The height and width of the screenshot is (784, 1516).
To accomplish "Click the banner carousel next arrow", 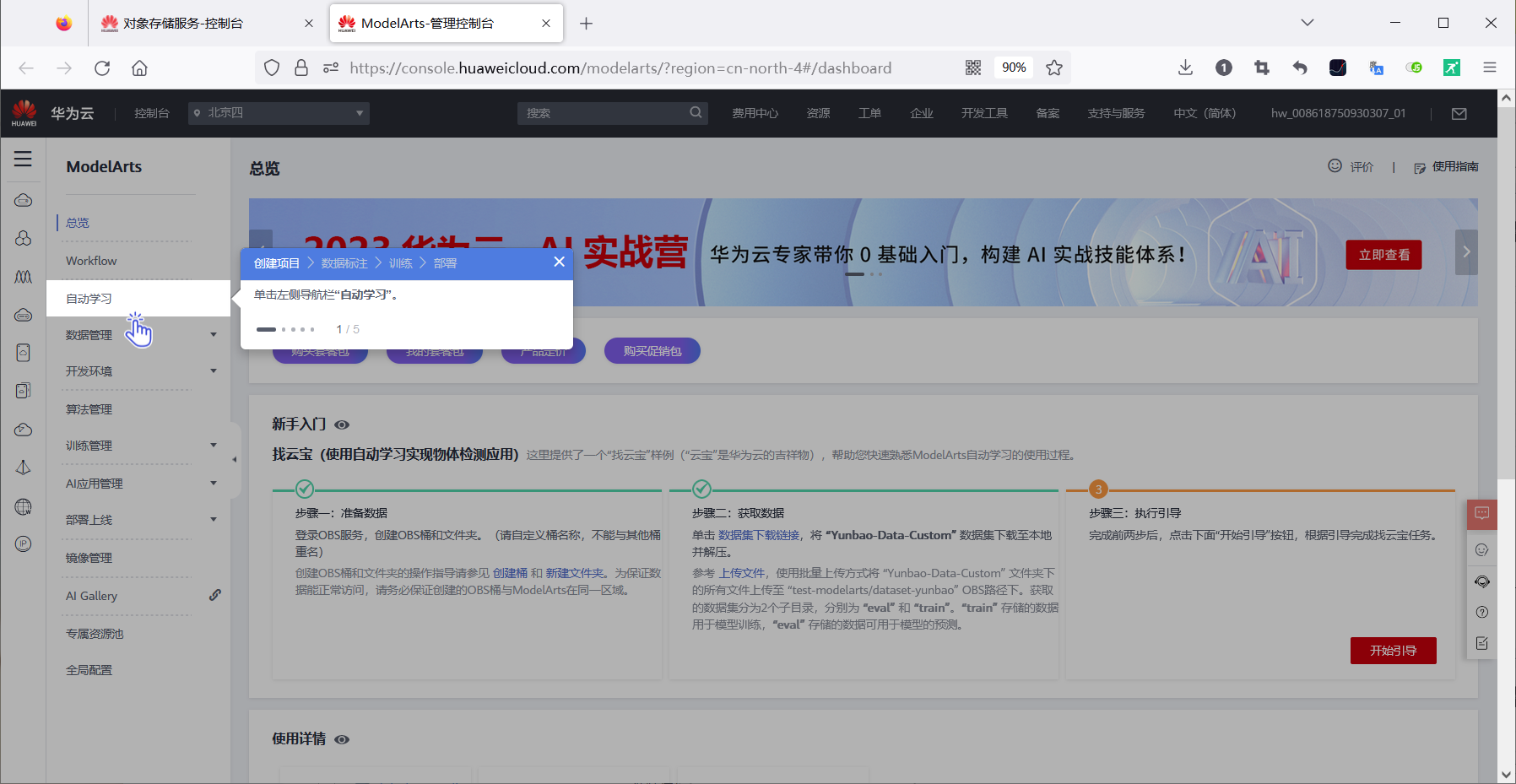I will click(x=1466, y=251).
